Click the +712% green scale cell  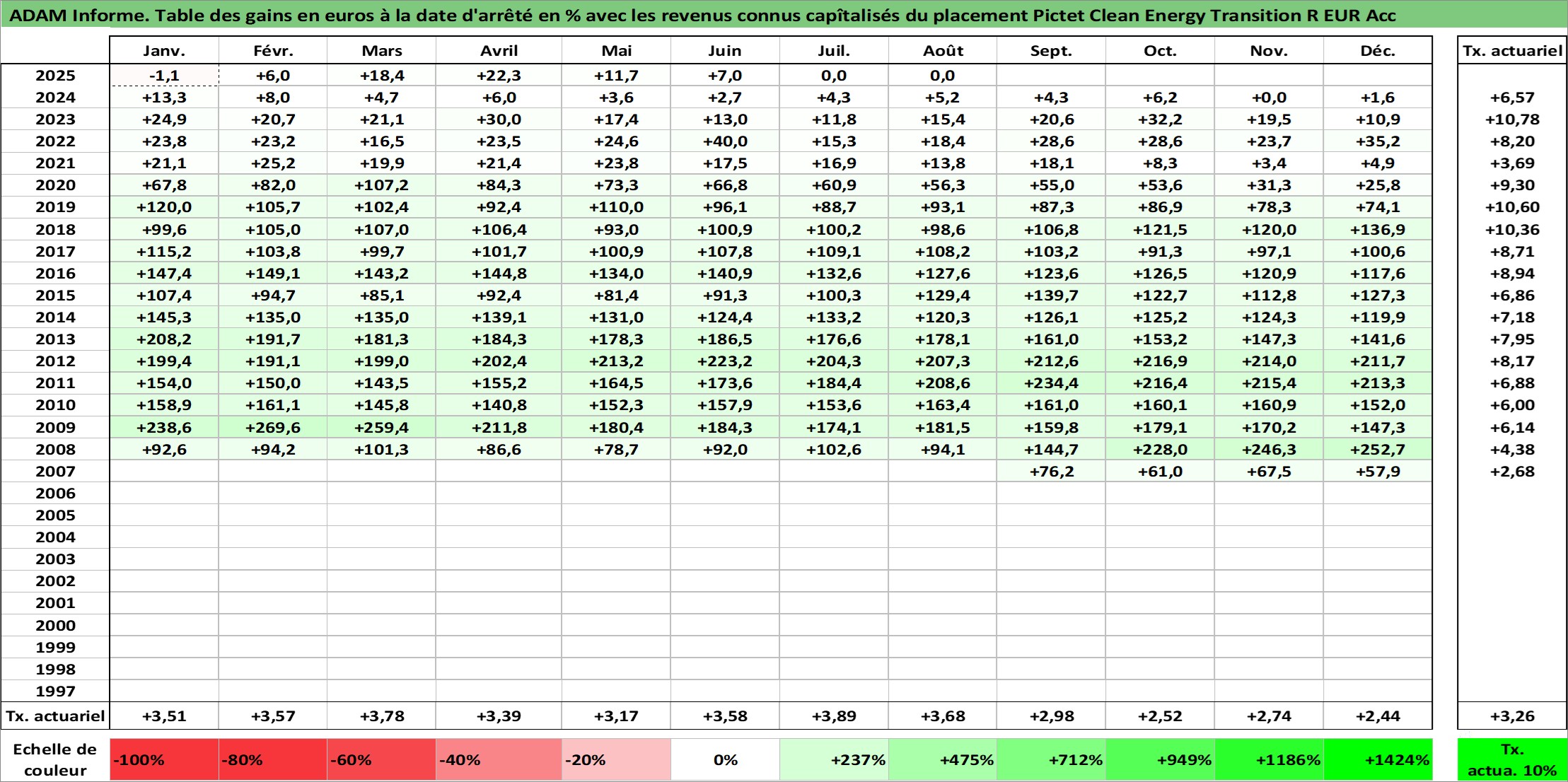[x=1051, y=760]
